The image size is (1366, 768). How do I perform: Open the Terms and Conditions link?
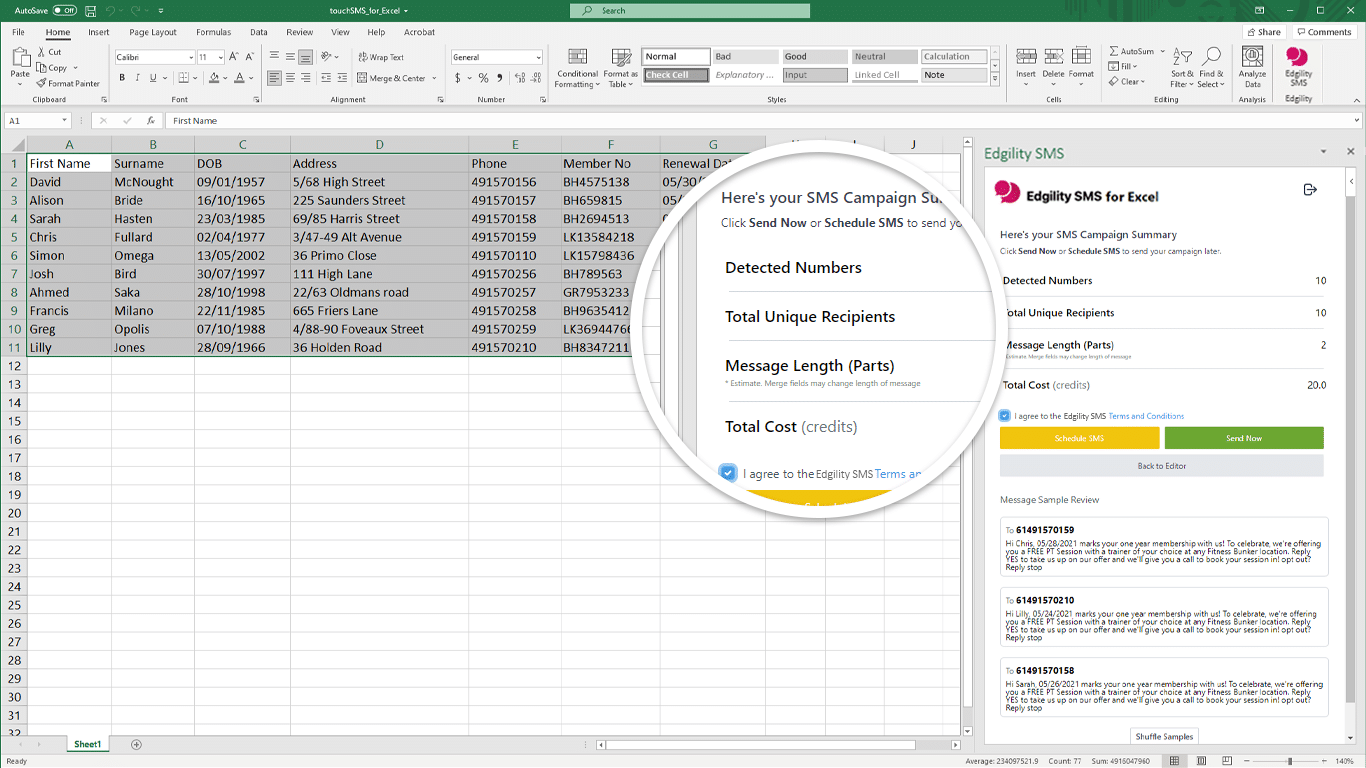pos(1146,416)
